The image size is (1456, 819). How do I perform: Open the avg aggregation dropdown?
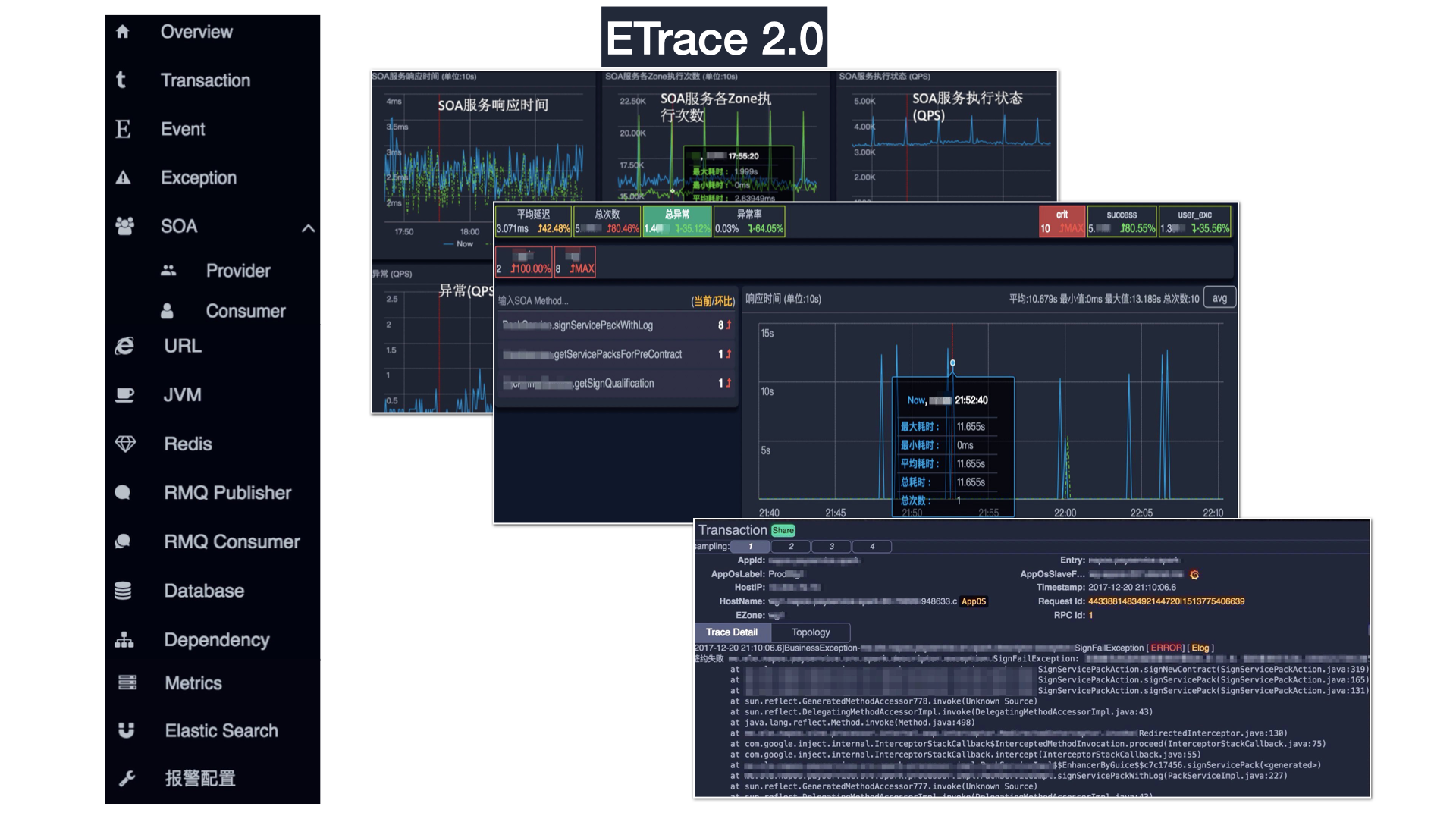tap(1219, 298)
